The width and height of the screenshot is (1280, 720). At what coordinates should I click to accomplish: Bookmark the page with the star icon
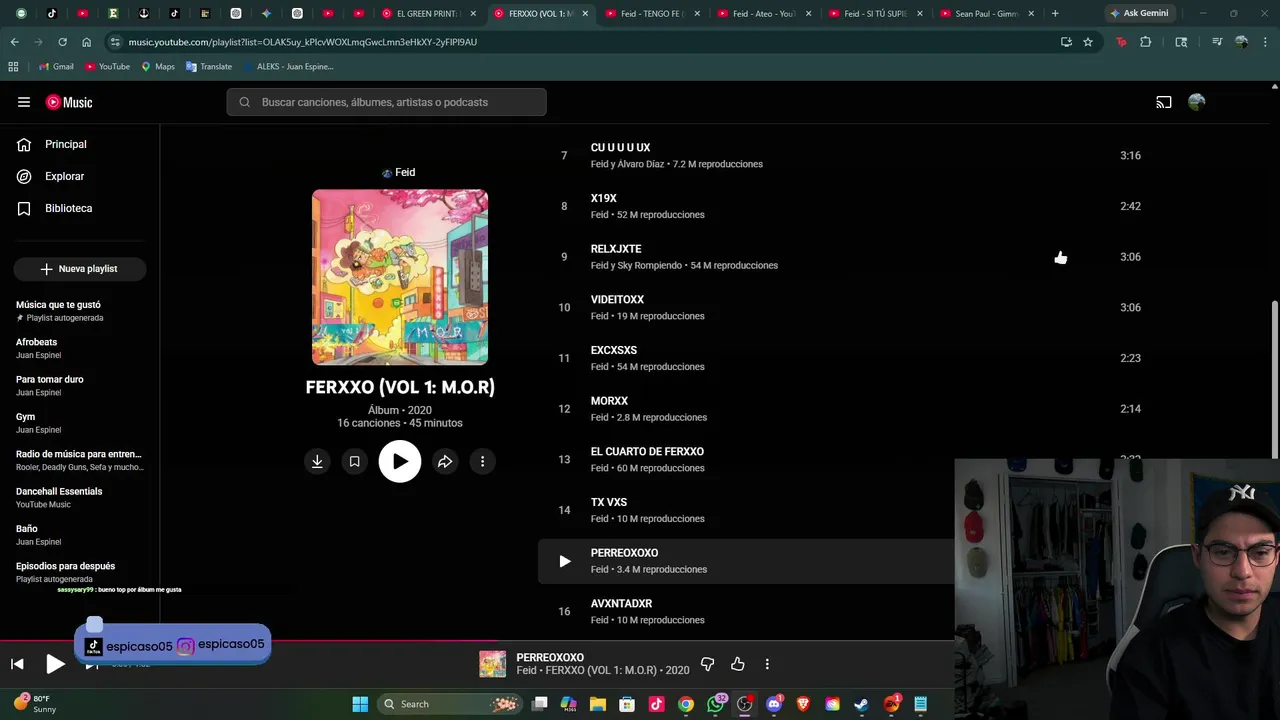tap(1088, 42)
